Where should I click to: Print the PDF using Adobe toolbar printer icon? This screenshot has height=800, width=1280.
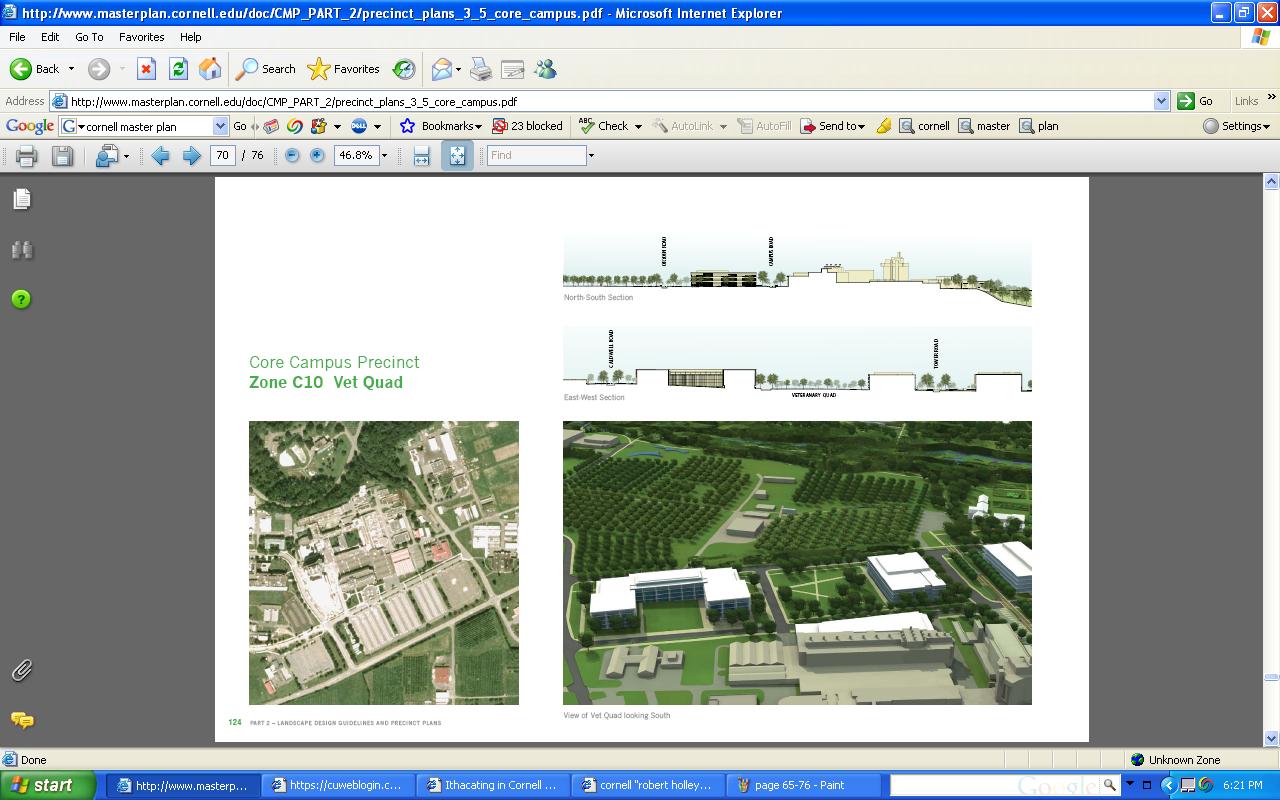pos(27,156)
